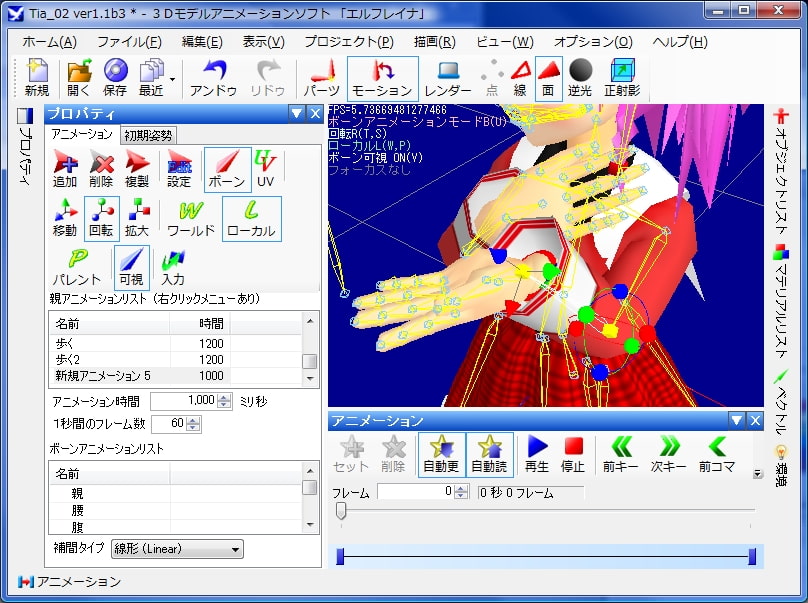Toggle ボーン (Bone) mode button
The width and height of the screenshot is (808, 603).
227,169
